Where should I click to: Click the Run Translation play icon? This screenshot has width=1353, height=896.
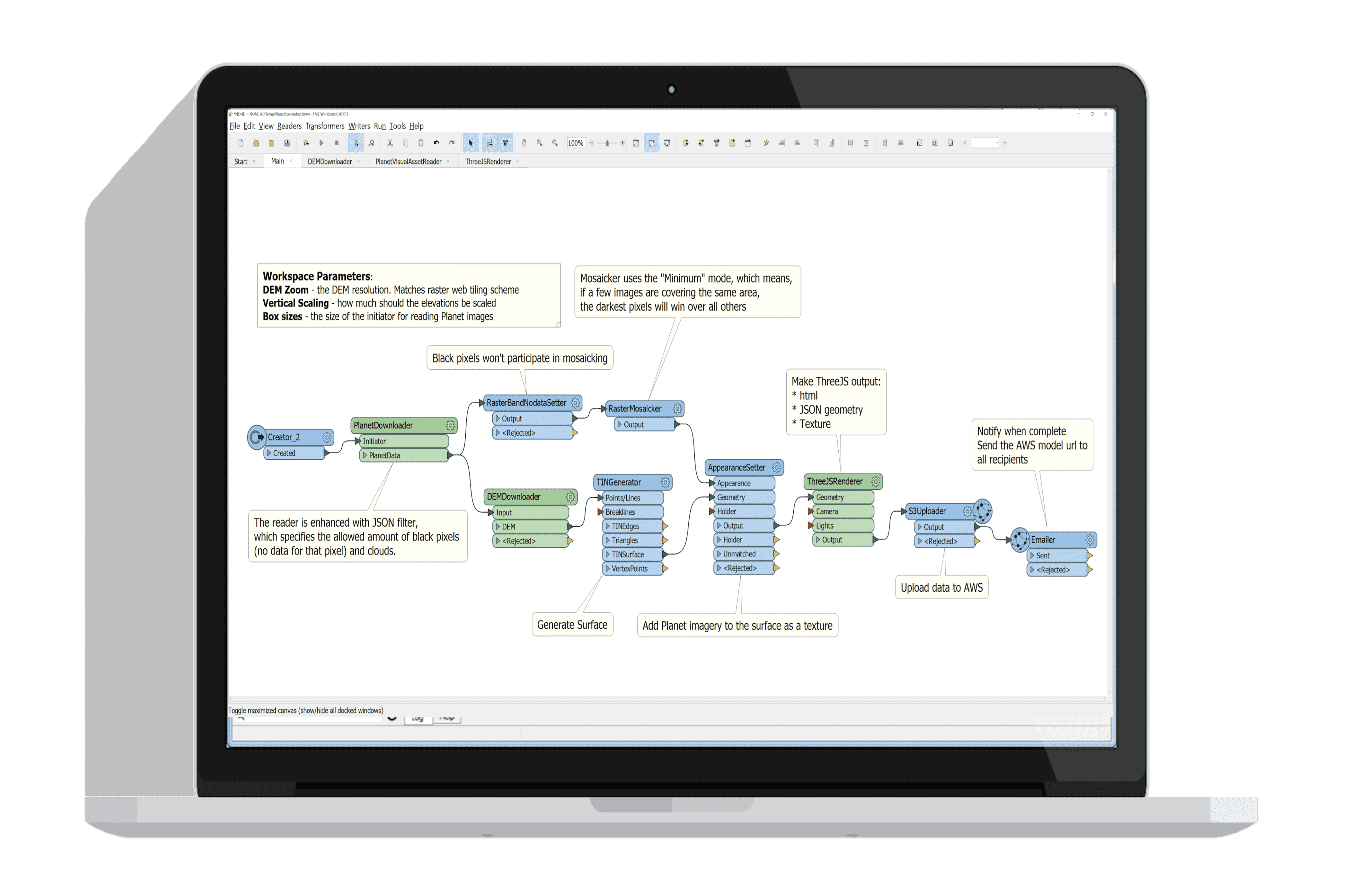[321, 143]
